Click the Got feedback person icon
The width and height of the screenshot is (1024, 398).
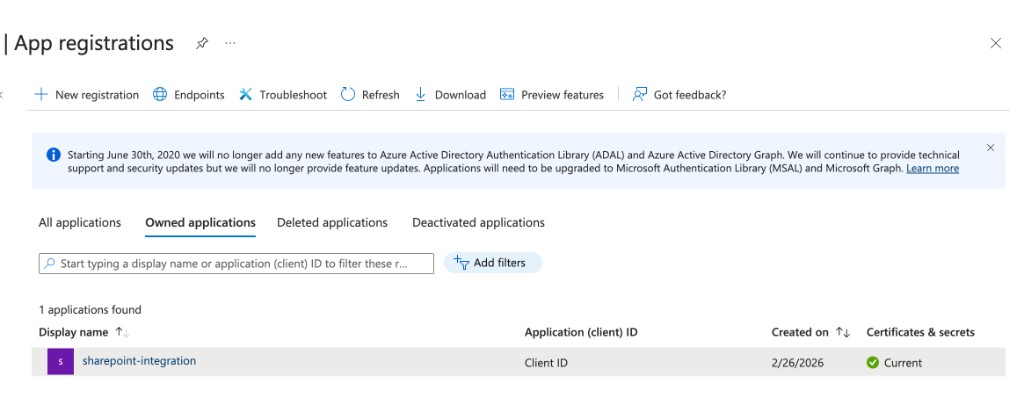(x=639, y=94)
